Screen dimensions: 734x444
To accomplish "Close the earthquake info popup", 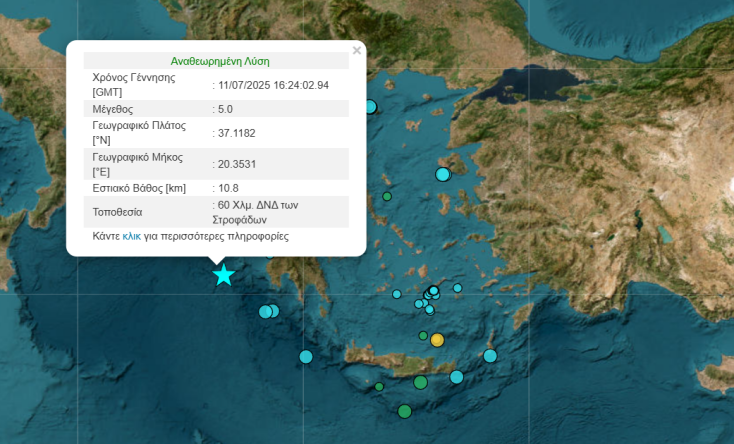I will (x=357, y=51).
